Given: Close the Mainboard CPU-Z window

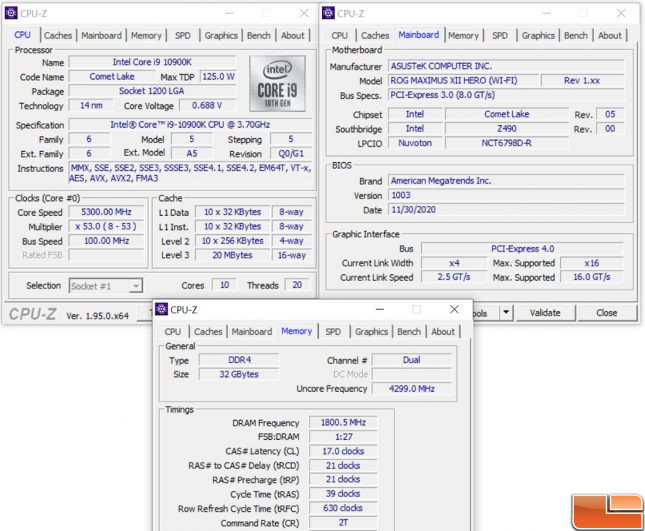Looking at the screenshot, I should click(621, 13).
